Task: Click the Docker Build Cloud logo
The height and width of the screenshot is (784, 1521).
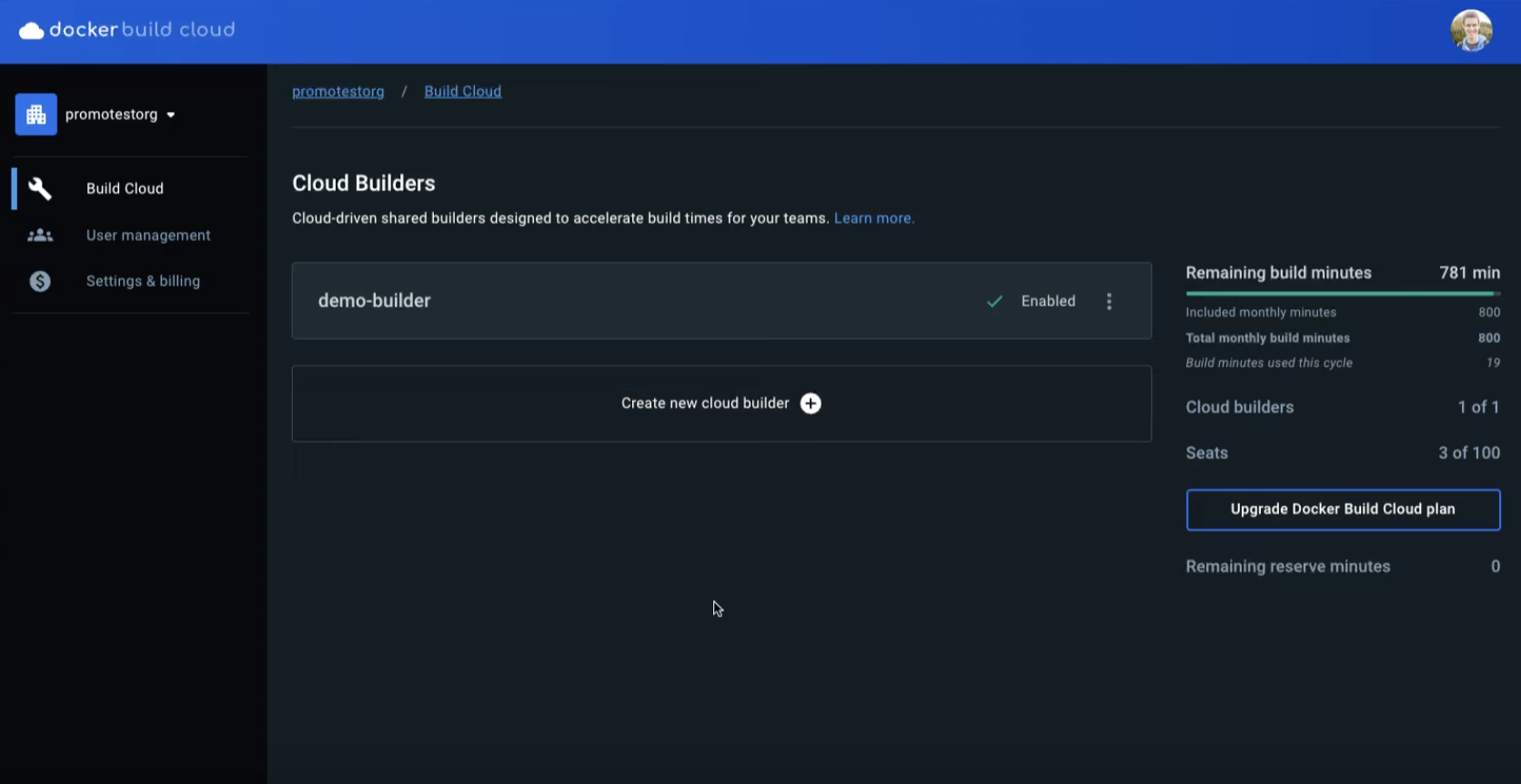Action: 126,30
